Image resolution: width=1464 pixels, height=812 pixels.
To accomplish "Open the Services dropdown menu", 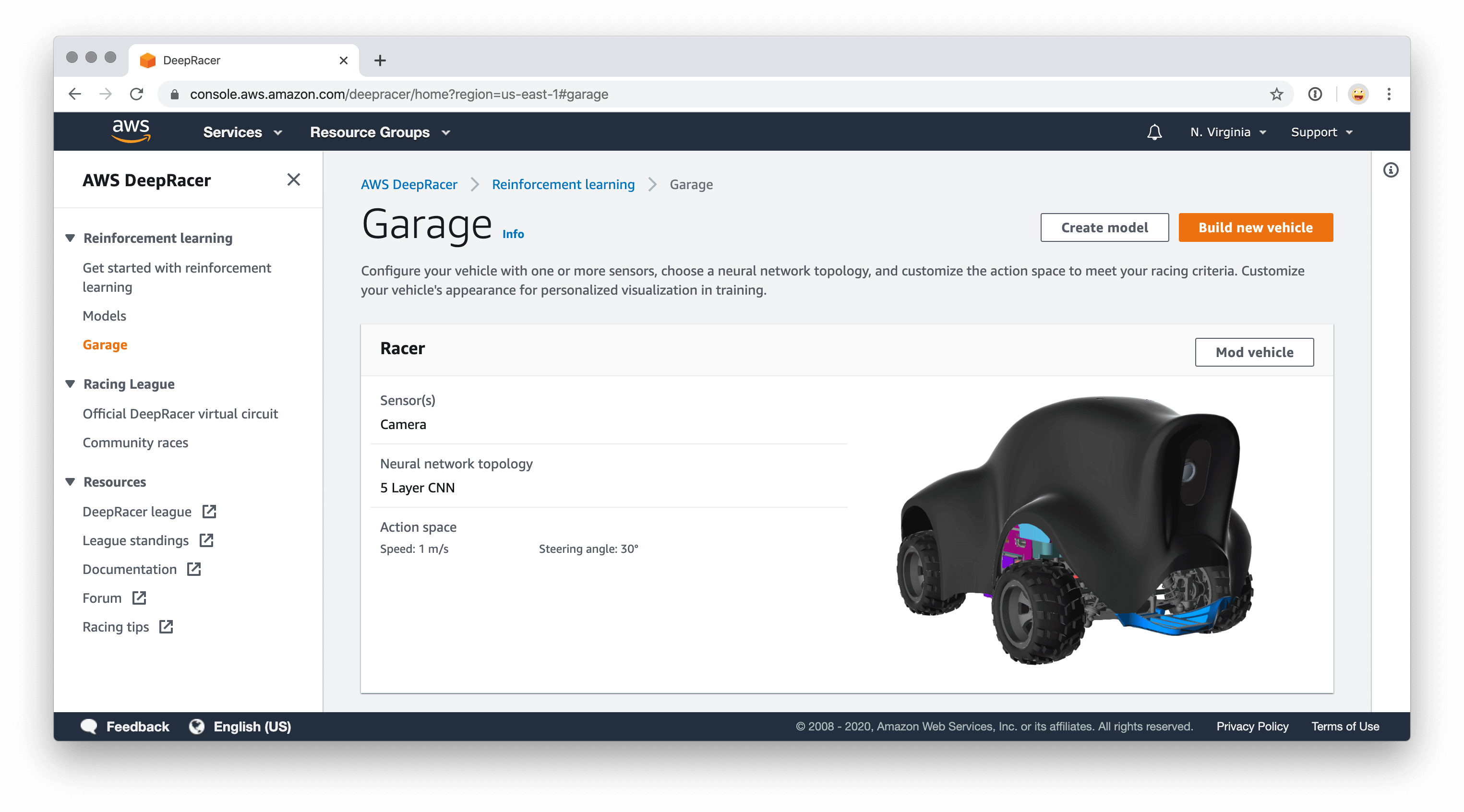I will 243,132.
